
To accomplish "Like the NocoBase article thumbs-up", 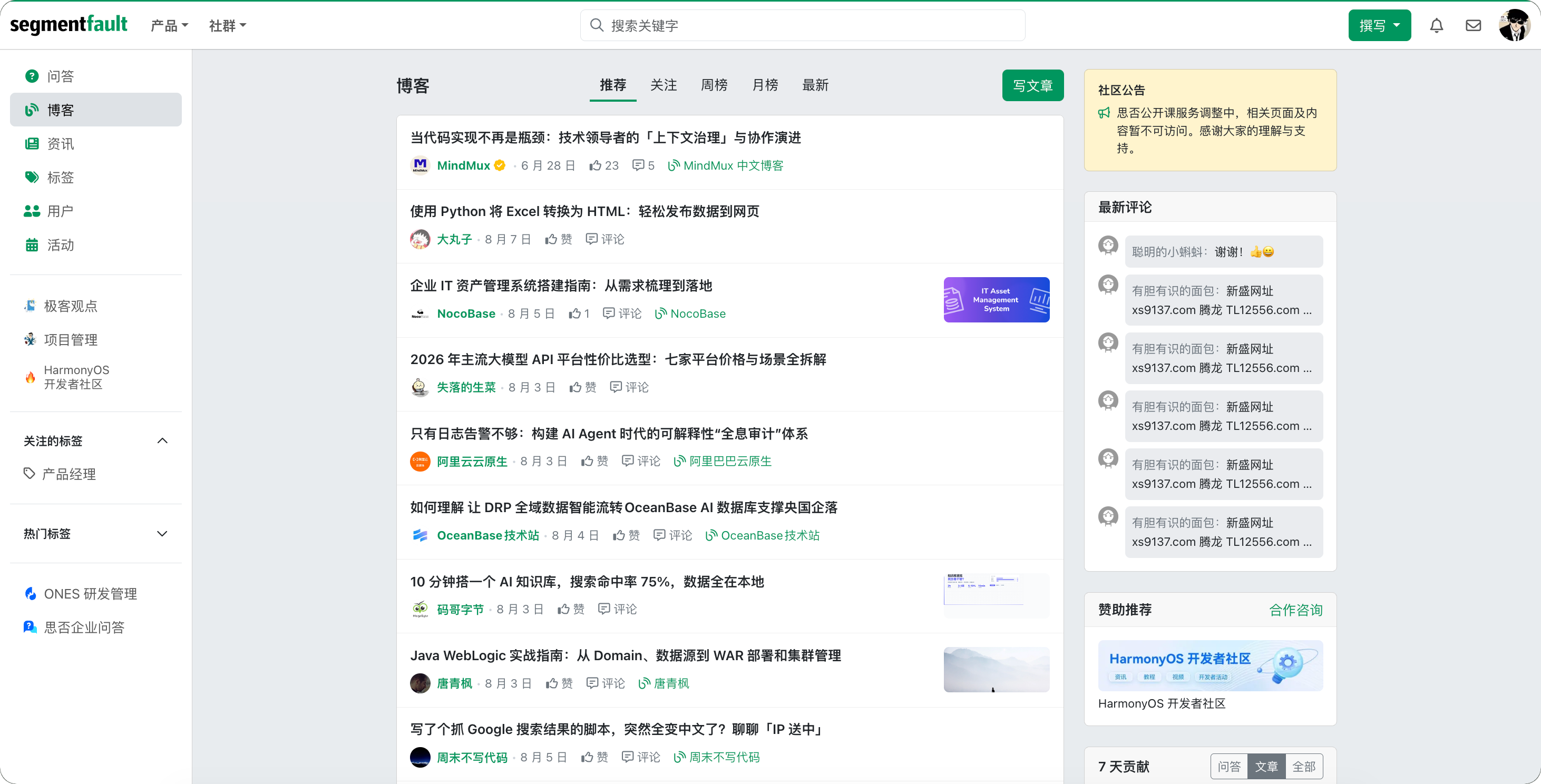I will (579, 313).
